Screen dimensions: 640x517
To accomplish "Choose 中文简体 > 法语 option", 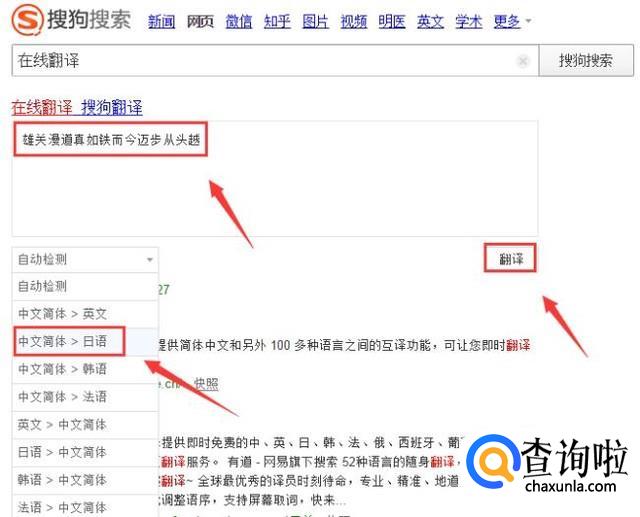I will point(85,397).
